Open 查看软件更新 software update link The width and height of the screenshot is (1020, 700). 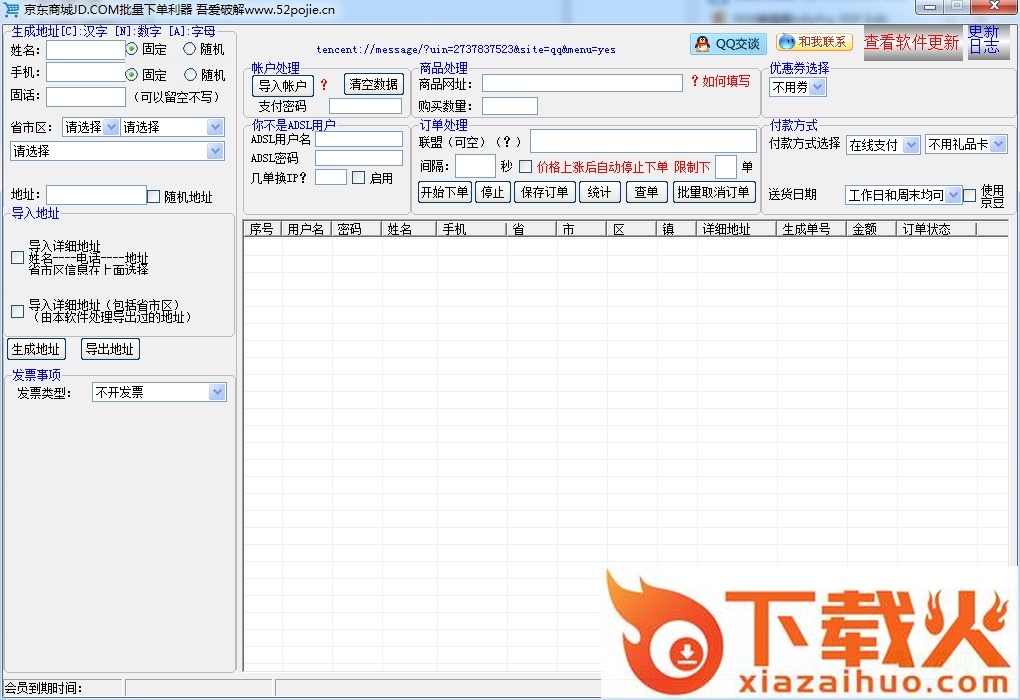pos(912,43)
